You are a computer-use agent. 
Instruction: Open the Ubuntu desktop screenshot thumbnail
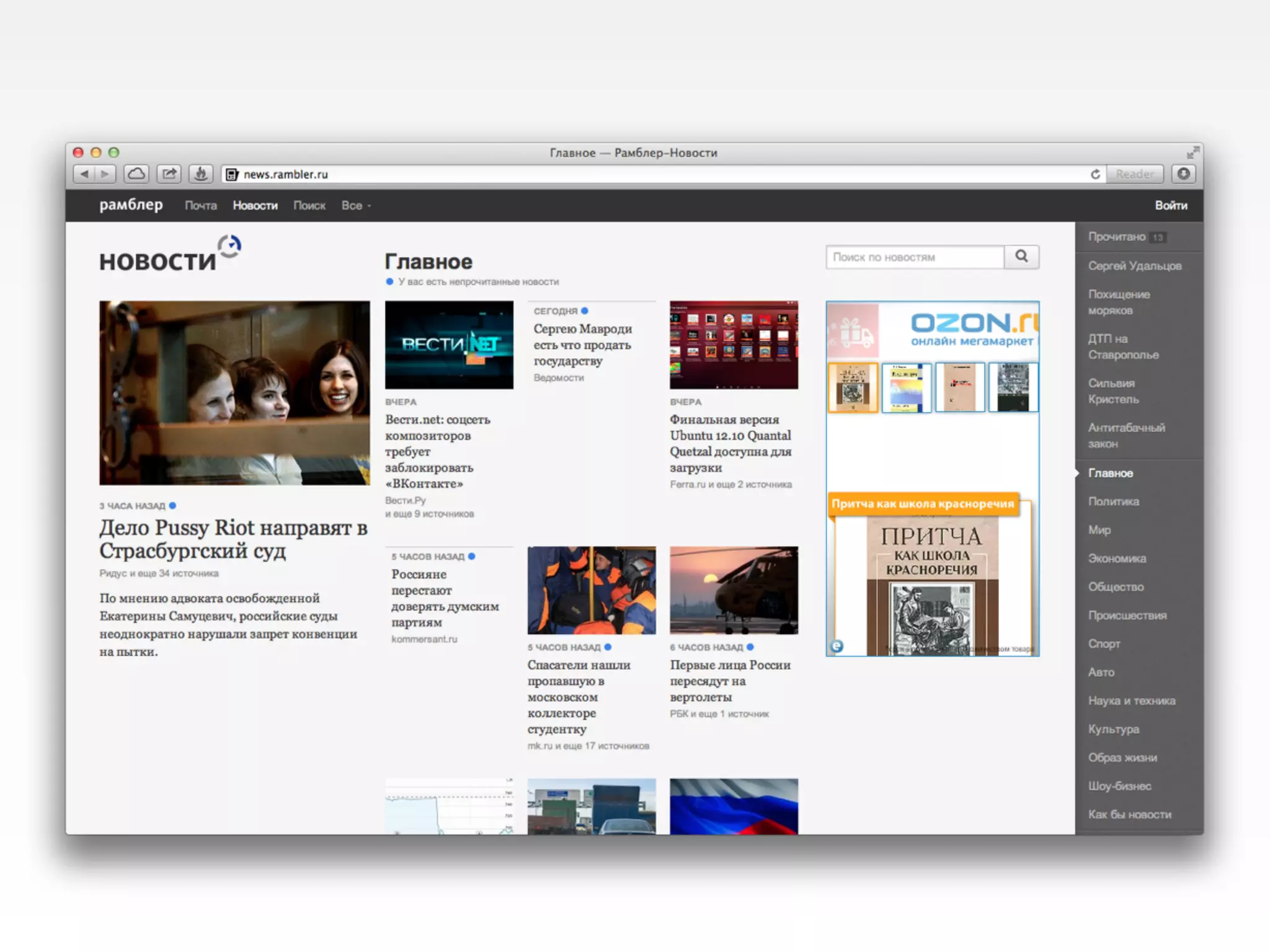pyautogui.click(x=734, y=345)
